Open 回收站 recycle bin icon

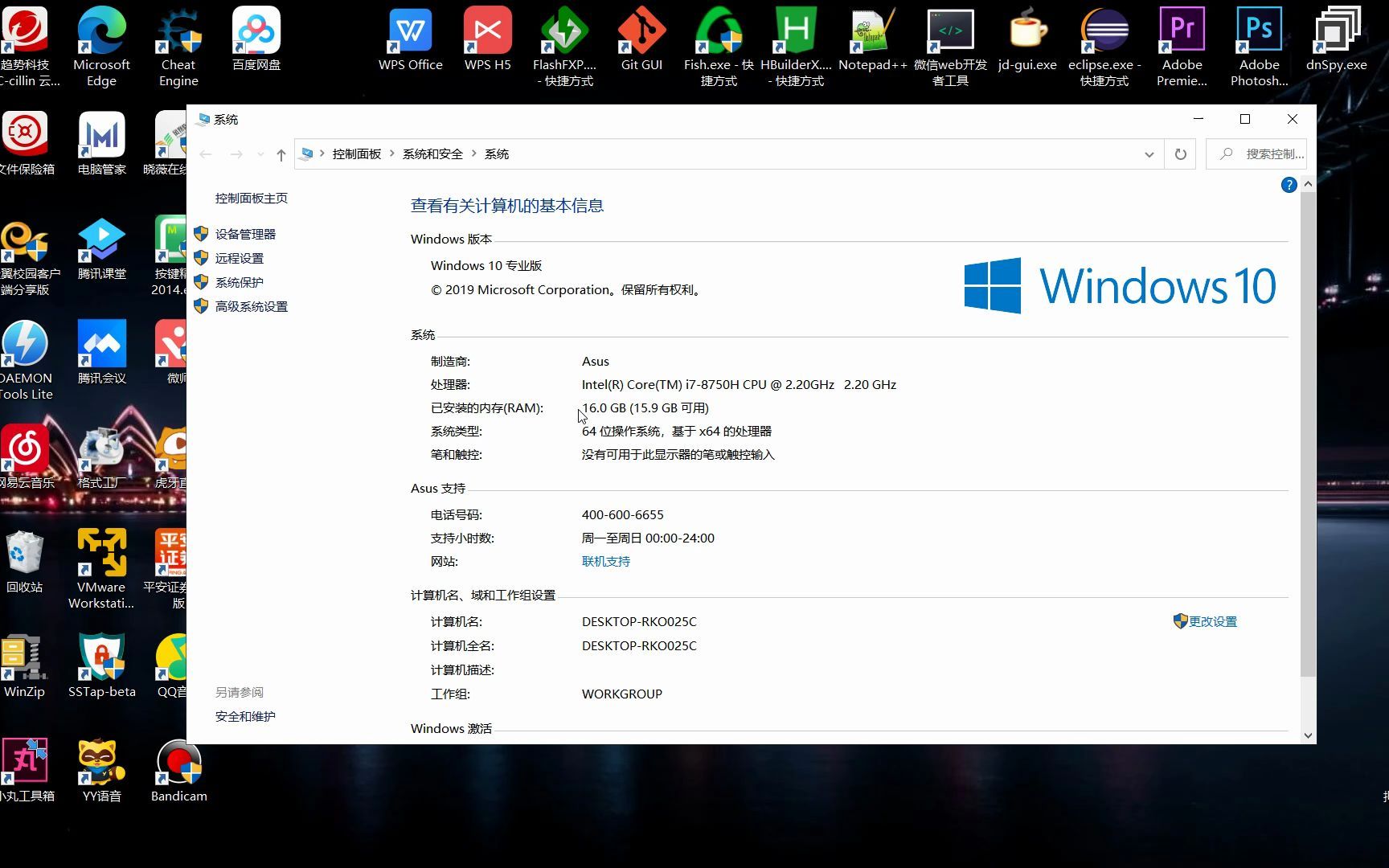point(25,561)
